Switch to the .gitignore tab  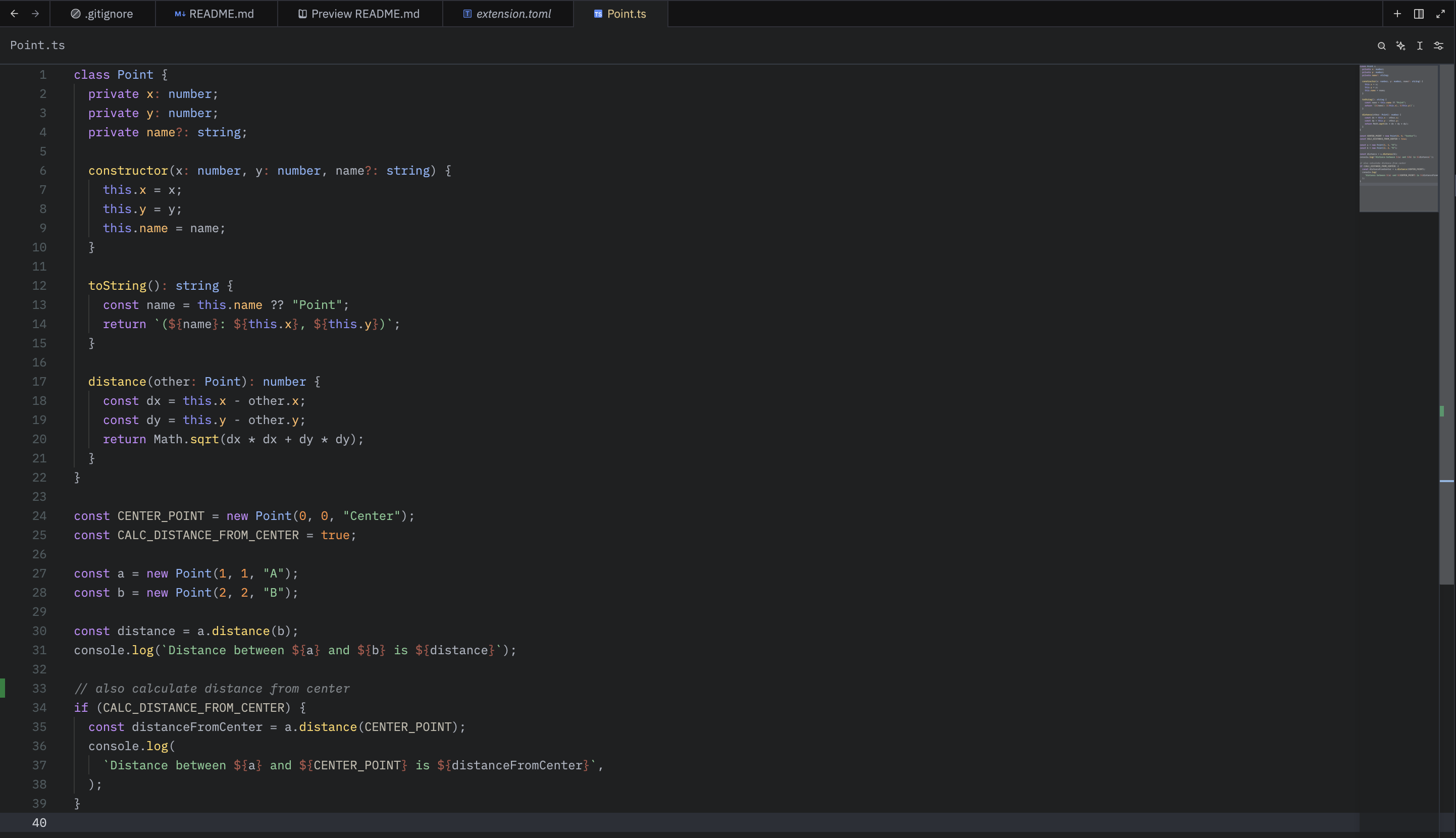(x=102, y=14)
